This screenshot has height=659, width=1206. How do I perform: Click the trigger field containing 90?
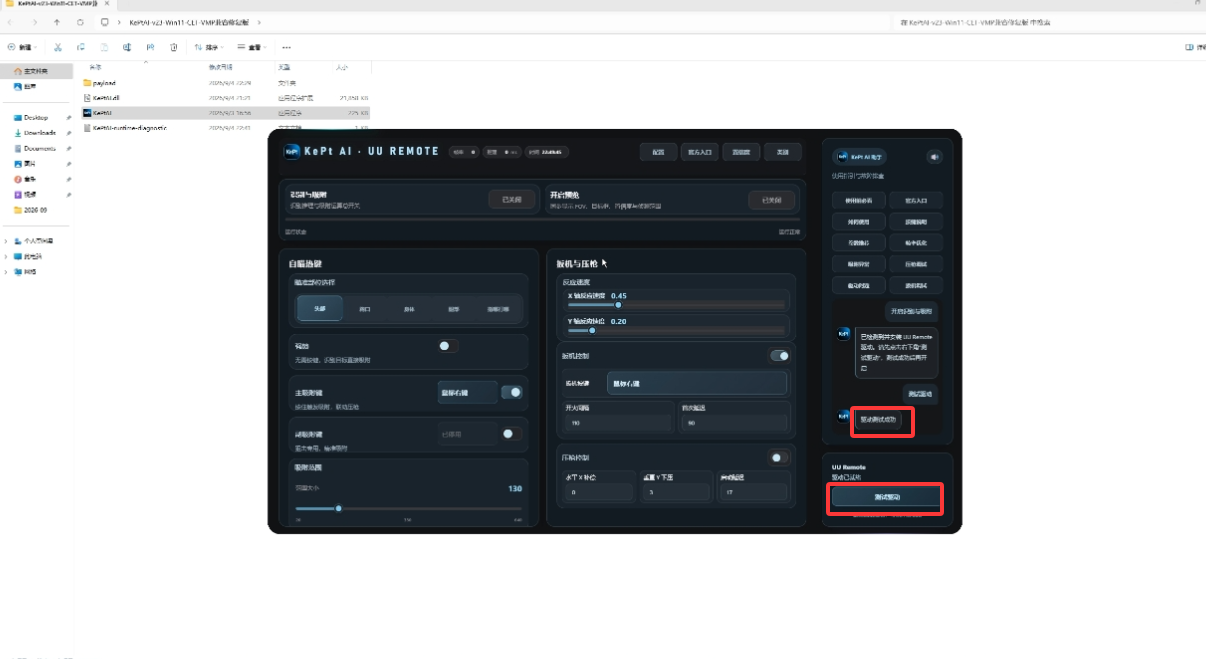(x=733, y=423)
